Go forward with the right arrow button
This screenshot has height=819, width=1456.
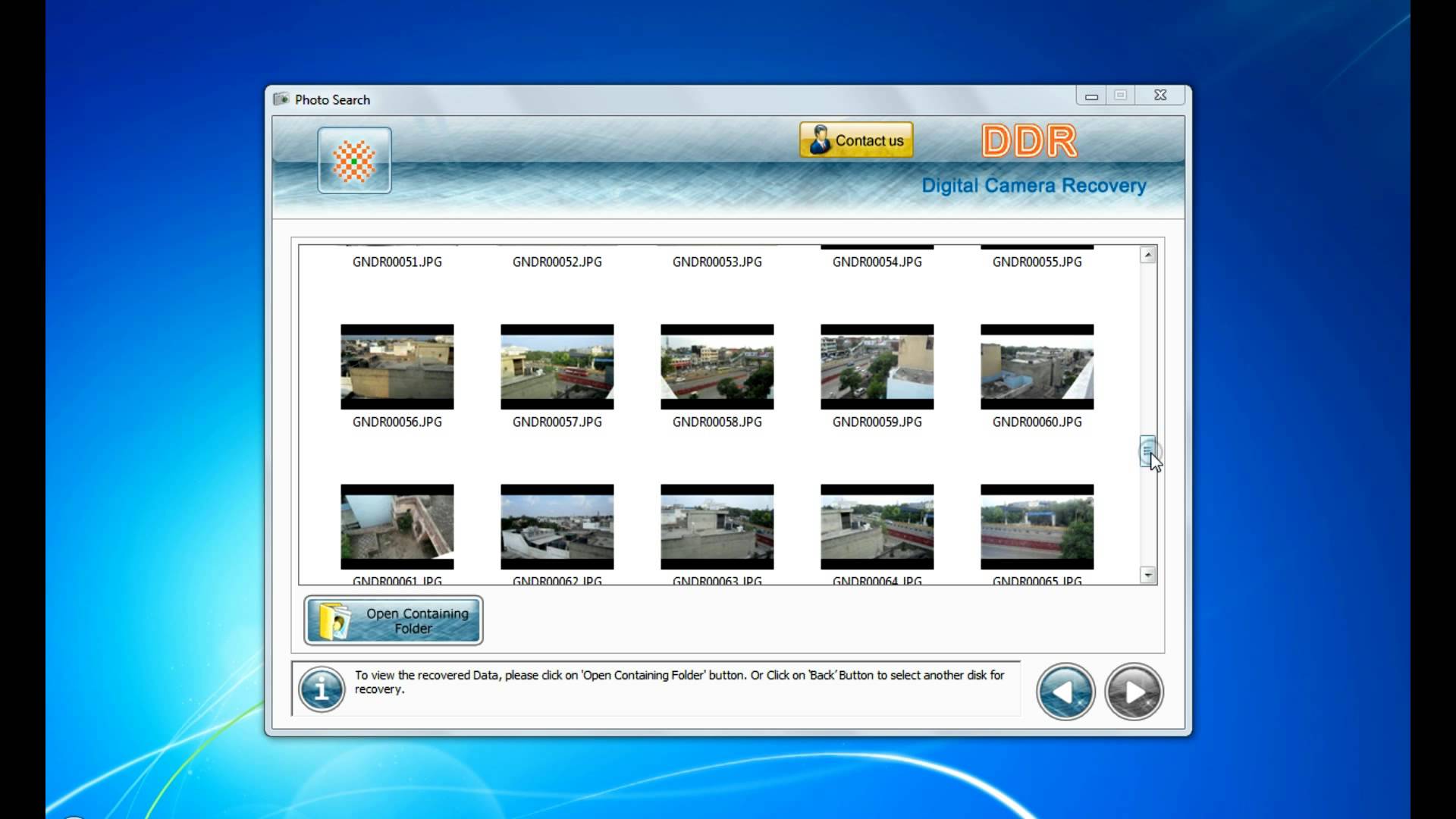pos(1134,692)
